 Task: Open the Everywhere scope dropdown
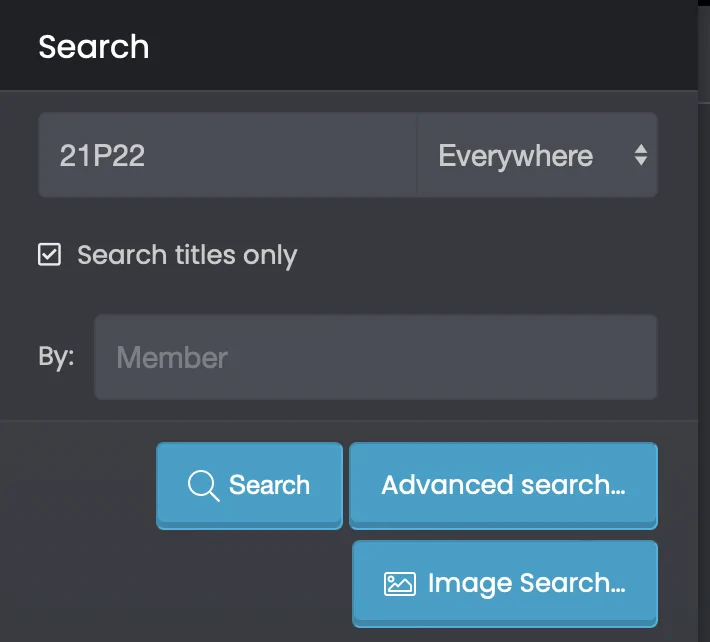click(537, 155)
